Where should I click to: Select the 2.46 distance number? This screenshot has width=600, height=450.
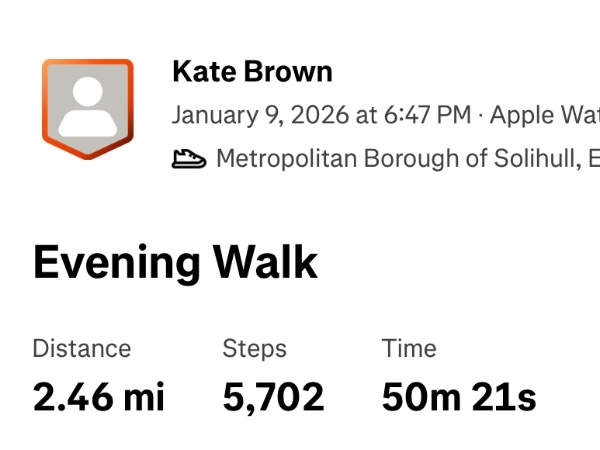(72, 397)
